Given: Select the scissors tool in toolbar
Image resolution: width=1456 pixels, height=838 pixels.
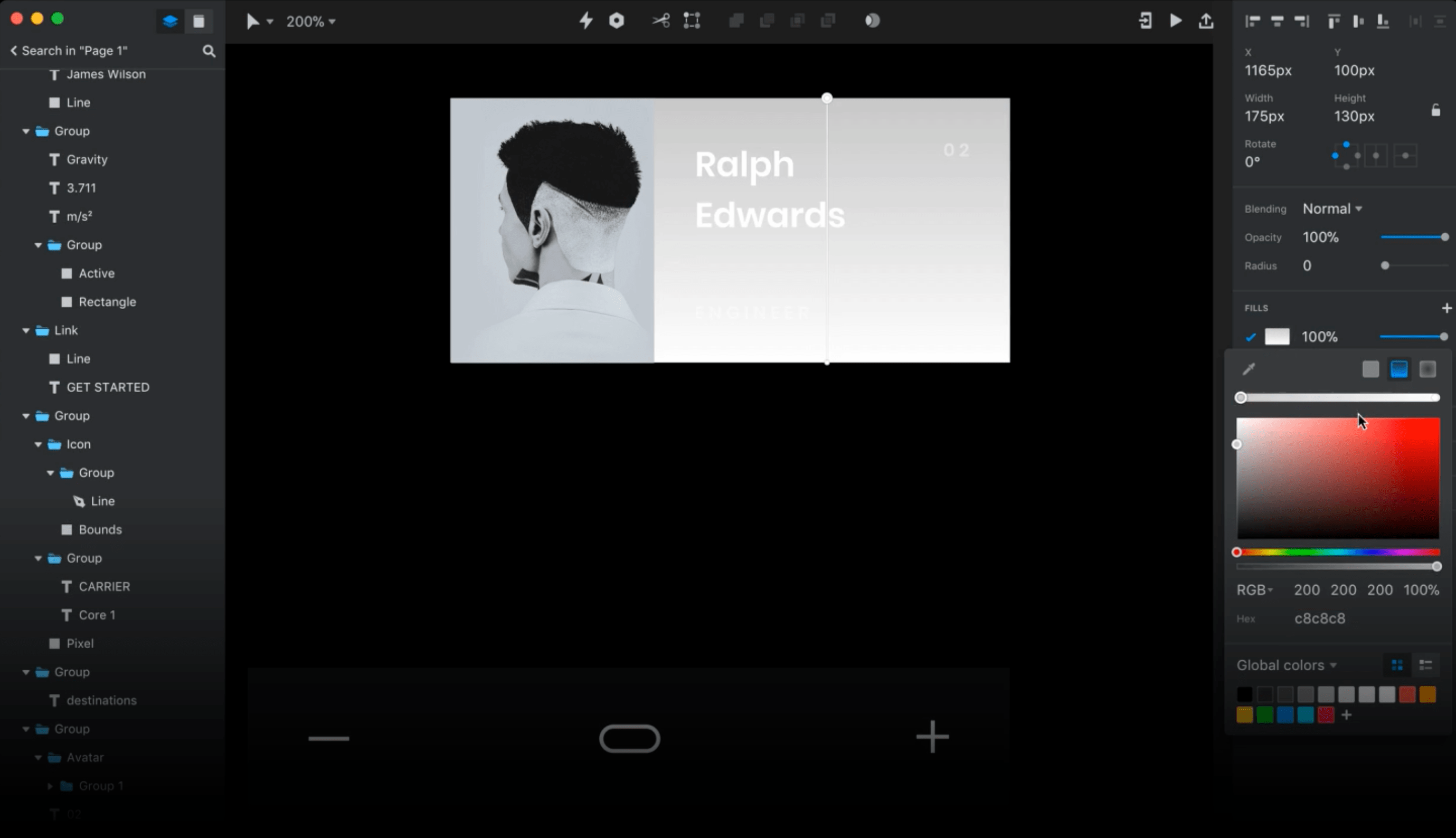Looking at the screenshot, I should pyautogui.click(x=660, y=21).
